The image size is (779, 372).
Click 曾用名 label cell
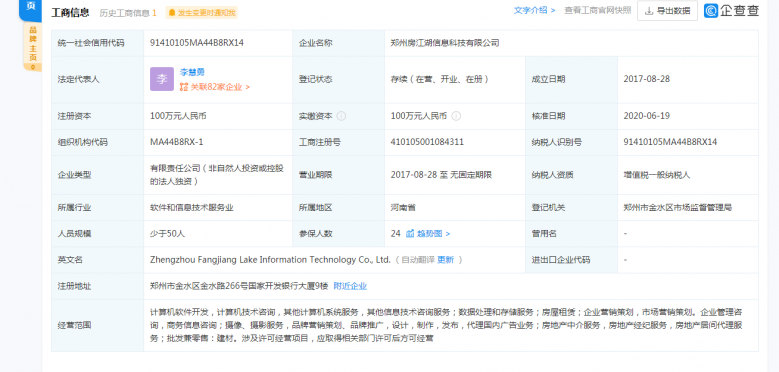(x=571, y=233)
